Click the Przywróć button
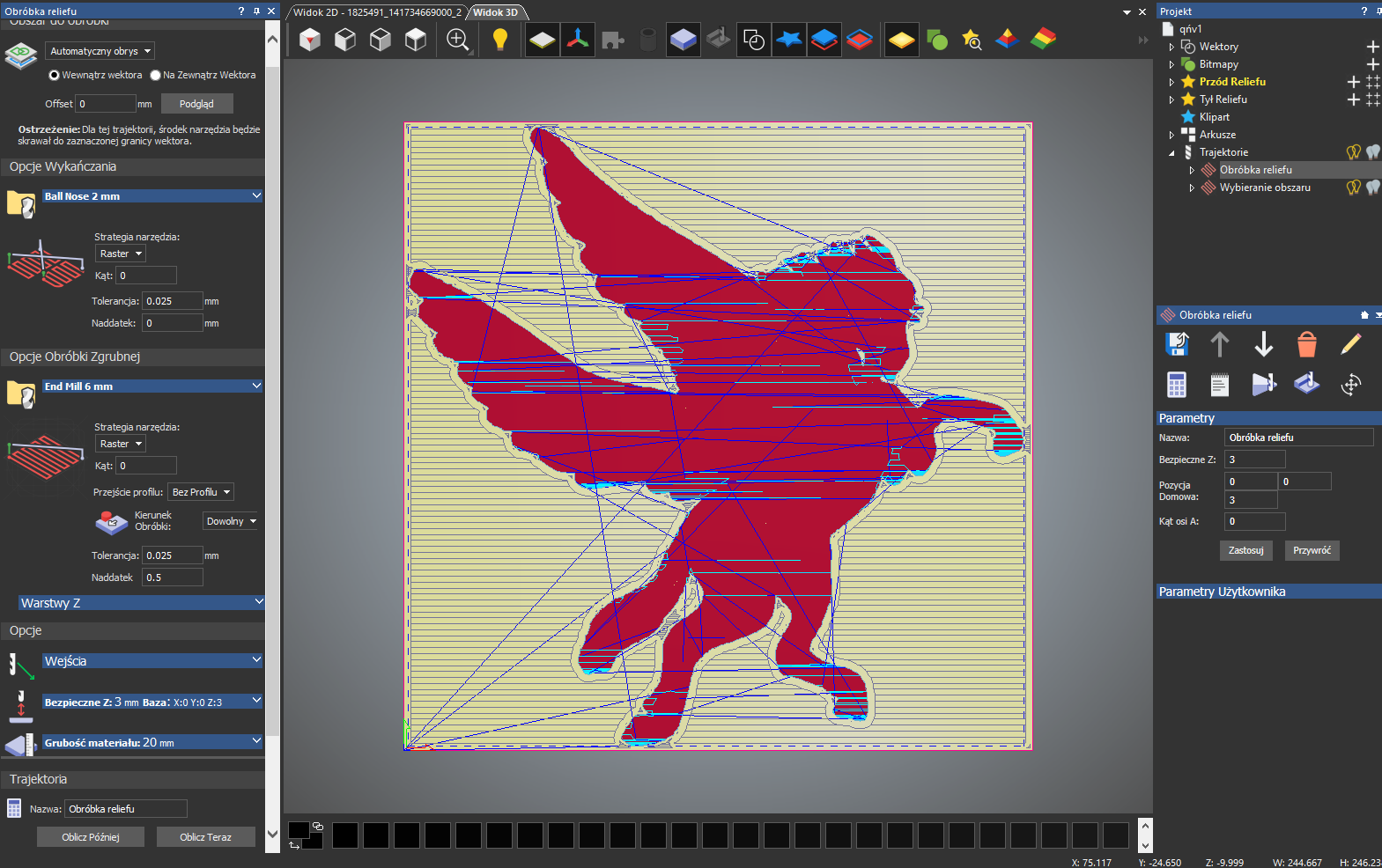The width and height of the screenshot is (1382, 868). (1312, 550)
